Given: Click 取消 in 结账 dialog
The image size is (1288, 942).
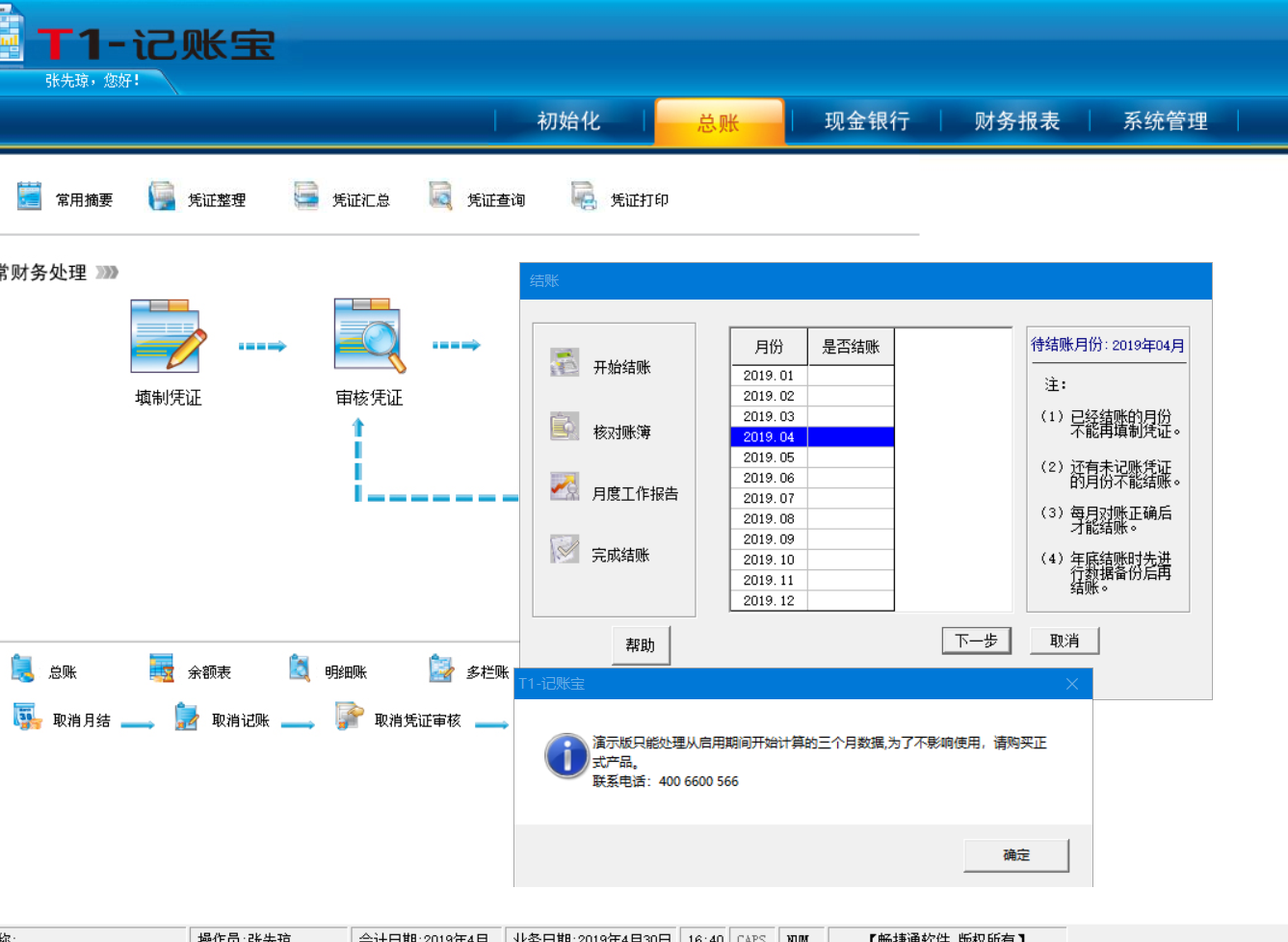Looking at the screenshot, I should [x=1065, y=641].
